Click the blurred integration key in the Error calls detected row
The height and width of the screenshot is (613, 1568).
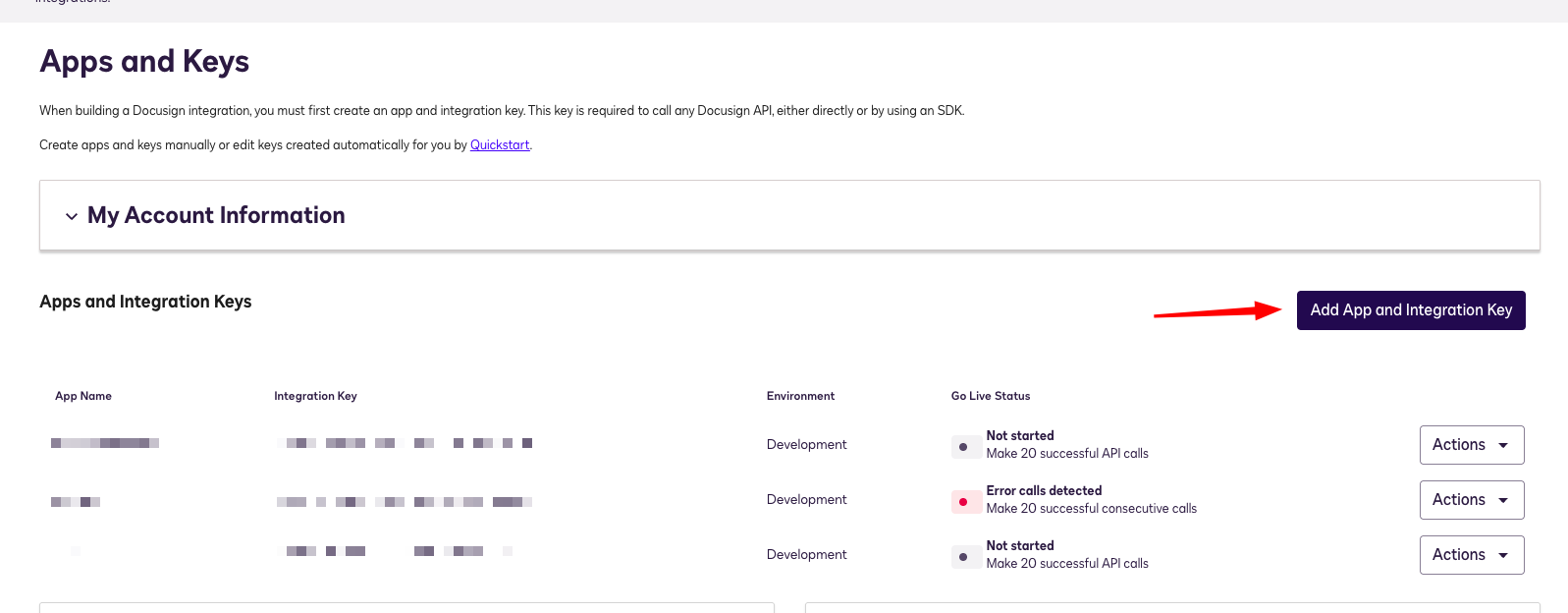[405, 502]
